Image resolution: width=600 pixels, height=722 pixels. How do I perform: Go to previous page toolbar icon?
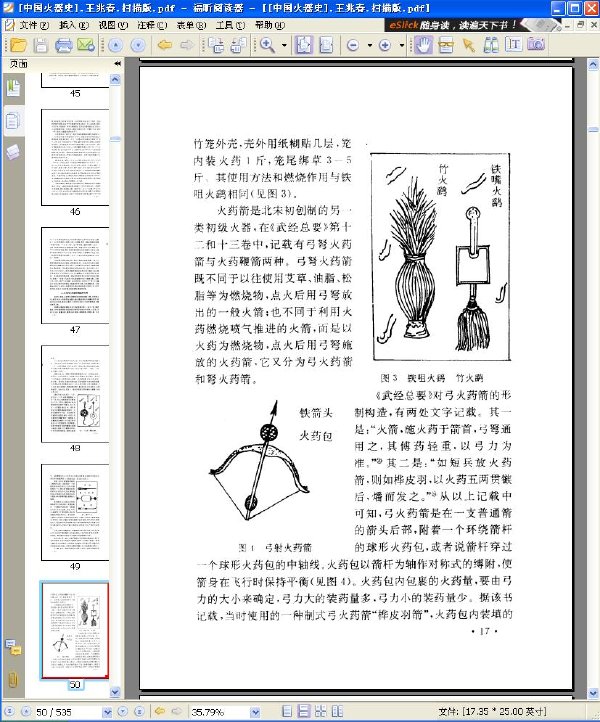(116, 45)
